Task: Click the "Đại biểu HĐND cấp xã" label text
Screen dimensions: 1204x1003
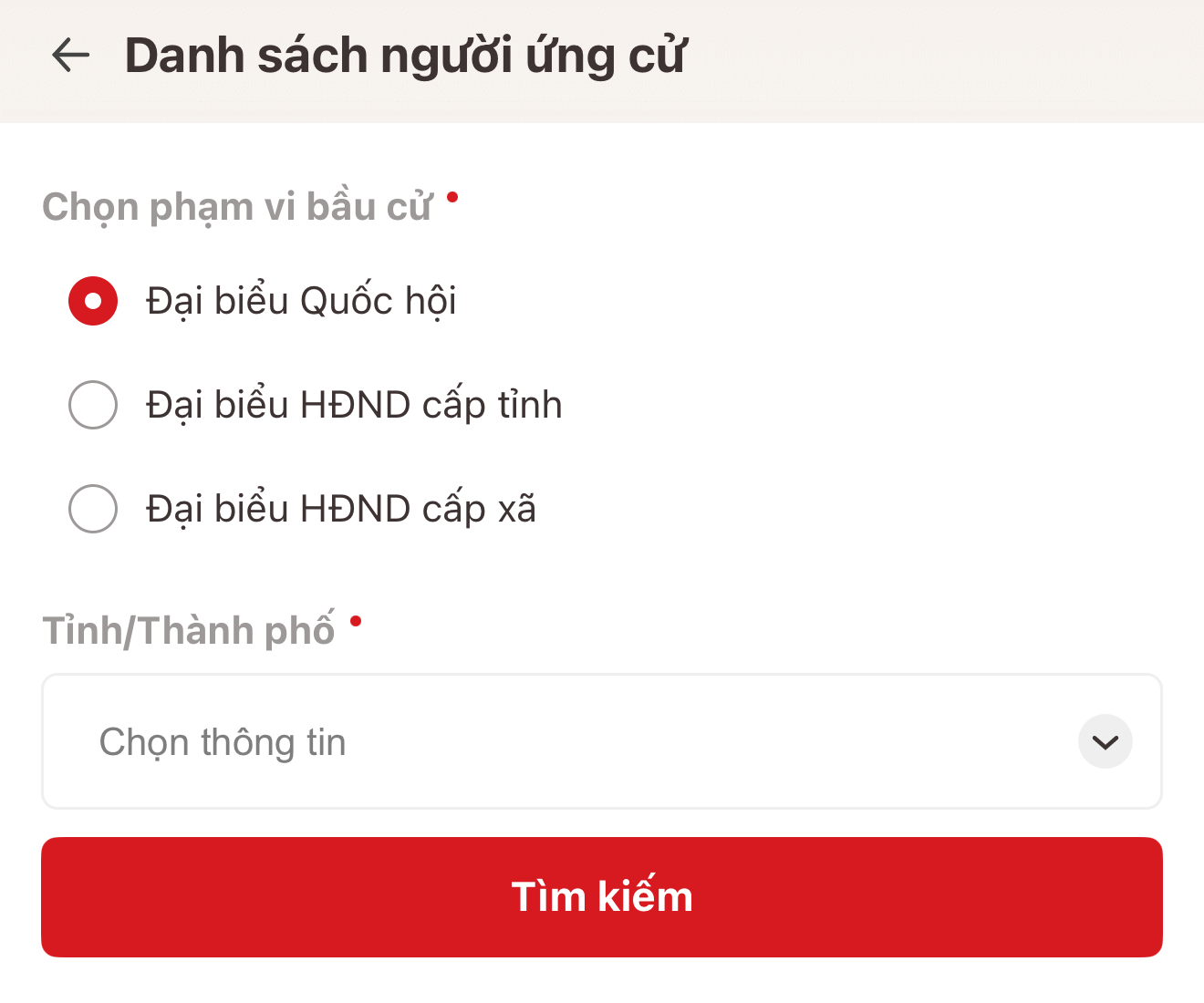Action: tap(341, 509)
